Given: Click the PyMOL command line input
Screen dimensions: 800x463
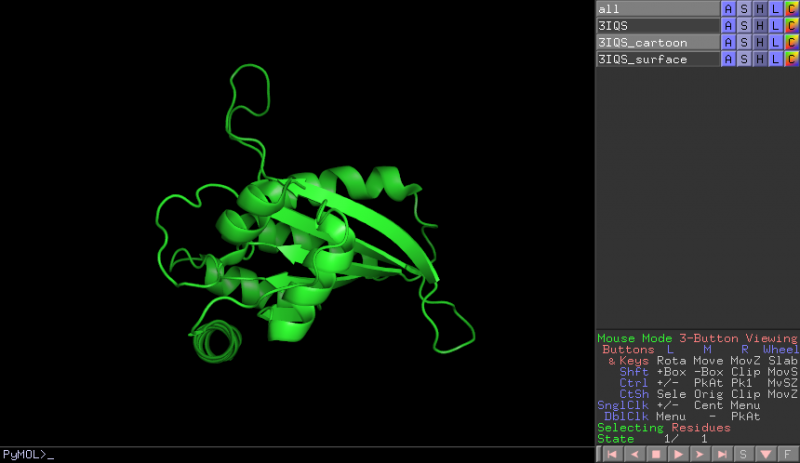Looking at the screenshot, I should (300, 454).
